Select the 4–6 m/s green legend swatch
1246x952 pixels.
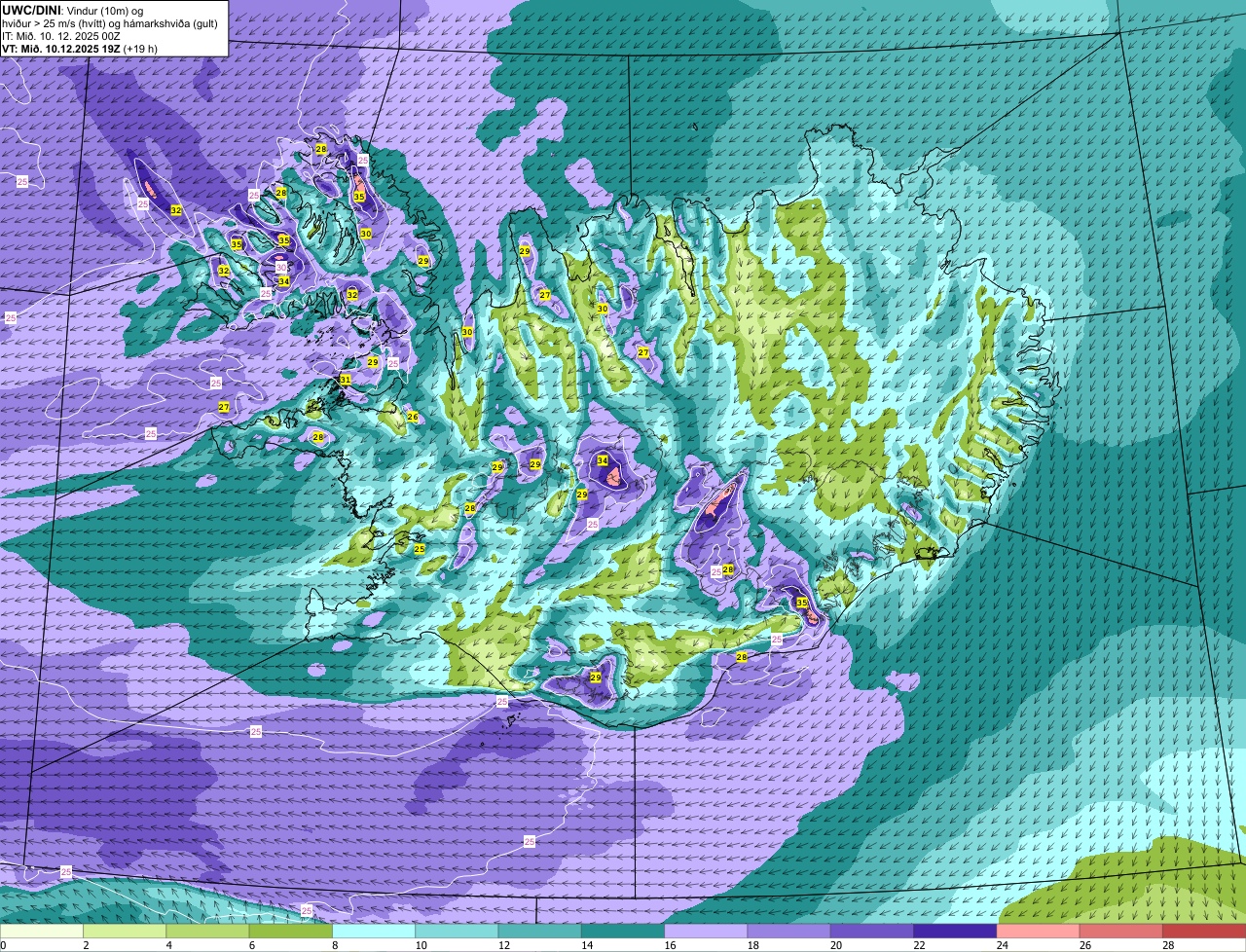click(x=208, y=931)
